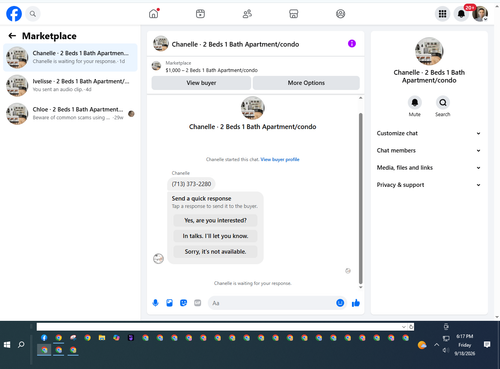Choose a sticker from the sticker icon
The image size is (500, 369).
pos(183,303)
